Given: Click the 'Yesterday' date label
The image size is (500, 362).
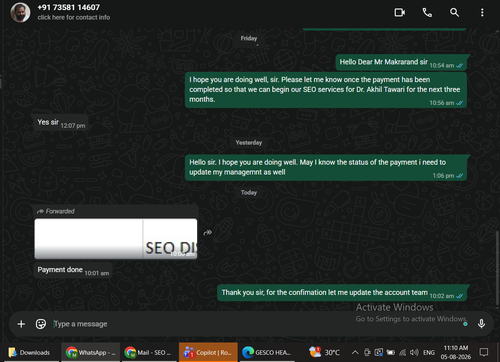Looking at the screenshot, I should (249, 143).
